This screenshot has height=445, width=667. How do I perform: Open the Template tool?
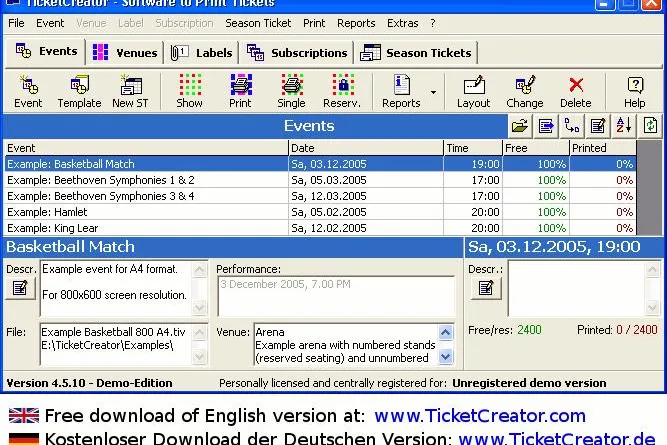[79, 91]
